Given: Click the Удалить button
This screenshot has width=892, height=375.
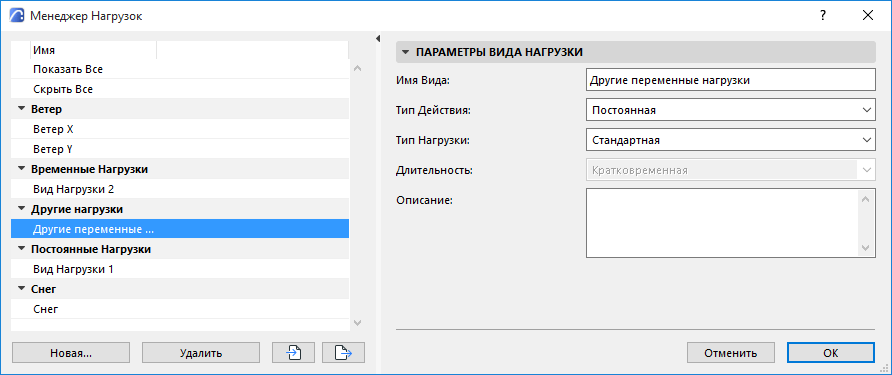Looking at the screenshot, I should (201, 353).
